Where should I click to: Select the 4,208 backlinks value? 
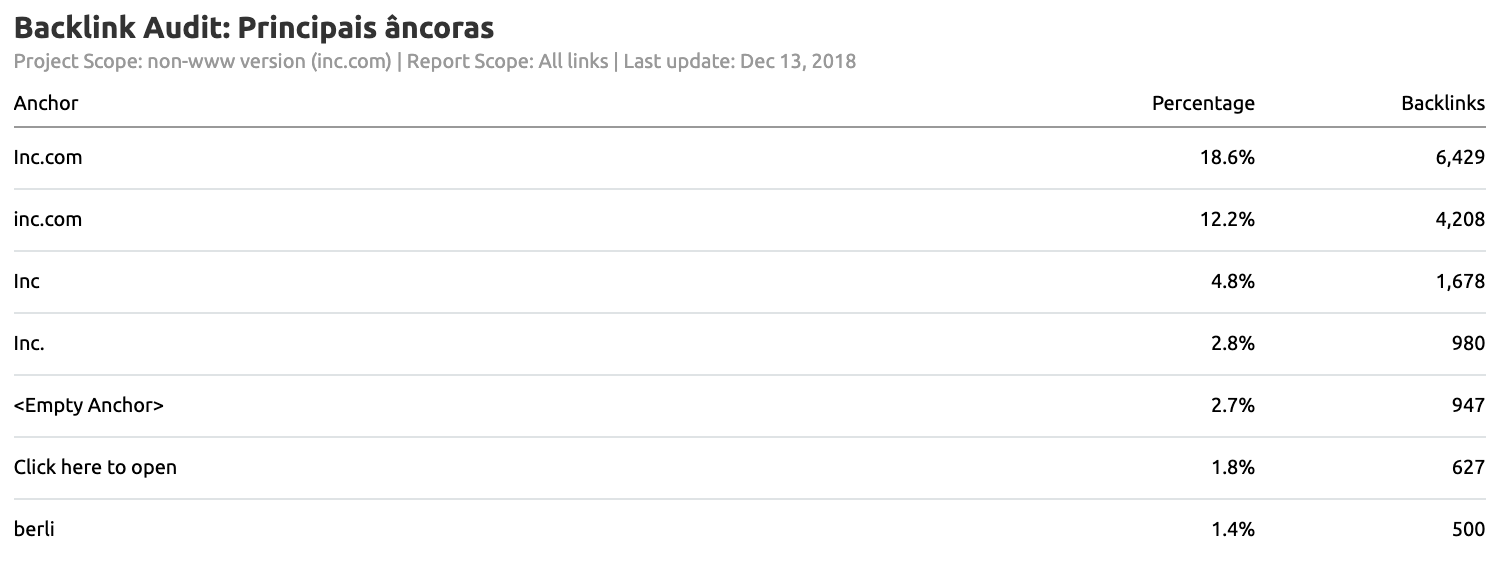[1458, 219]
